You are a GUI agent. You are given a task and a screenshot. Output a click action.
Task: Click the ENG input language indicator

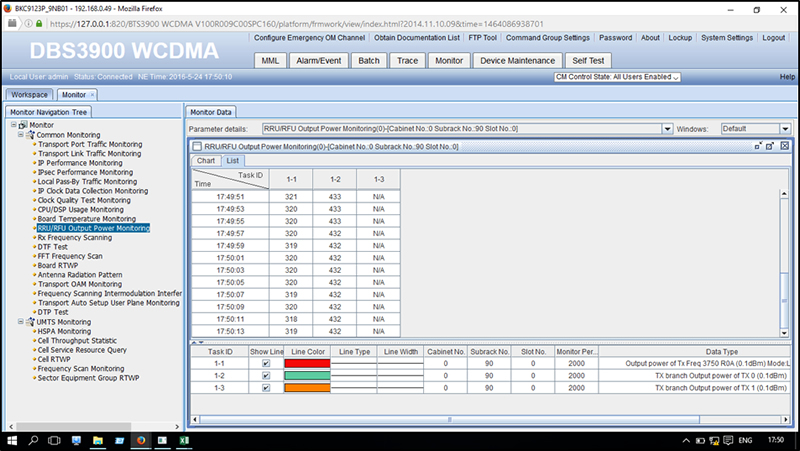tap(745, 440)
